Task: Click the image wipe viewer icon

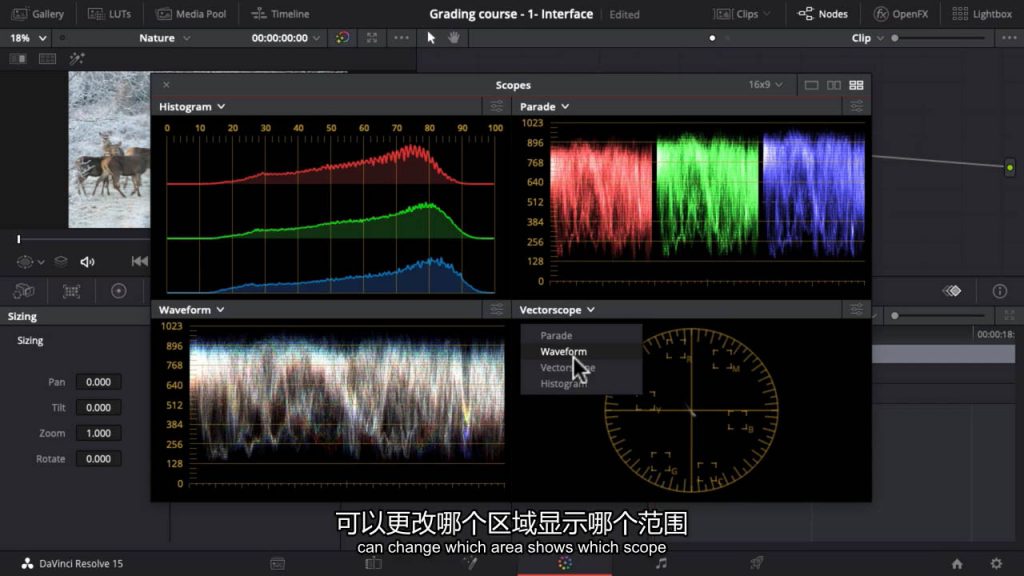Action: (18, 59)
